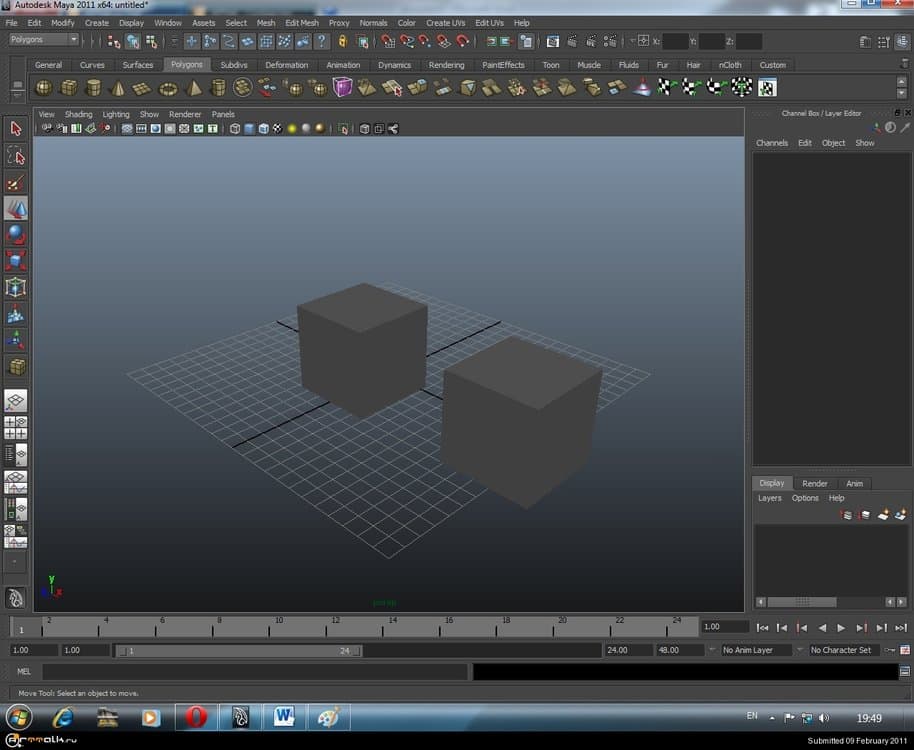
Task: Click the MEL command line input
Action: click(x=255, y=671)
